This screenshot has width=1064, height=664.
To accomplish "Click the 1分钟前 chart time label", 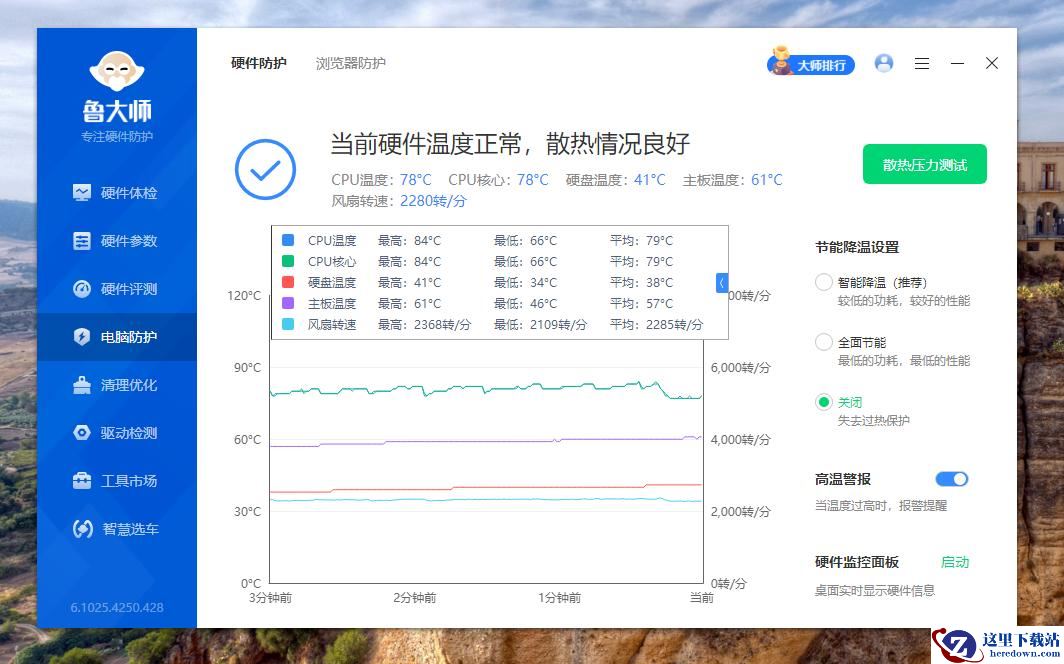I will pyautogui.click(x=560, y=598).
